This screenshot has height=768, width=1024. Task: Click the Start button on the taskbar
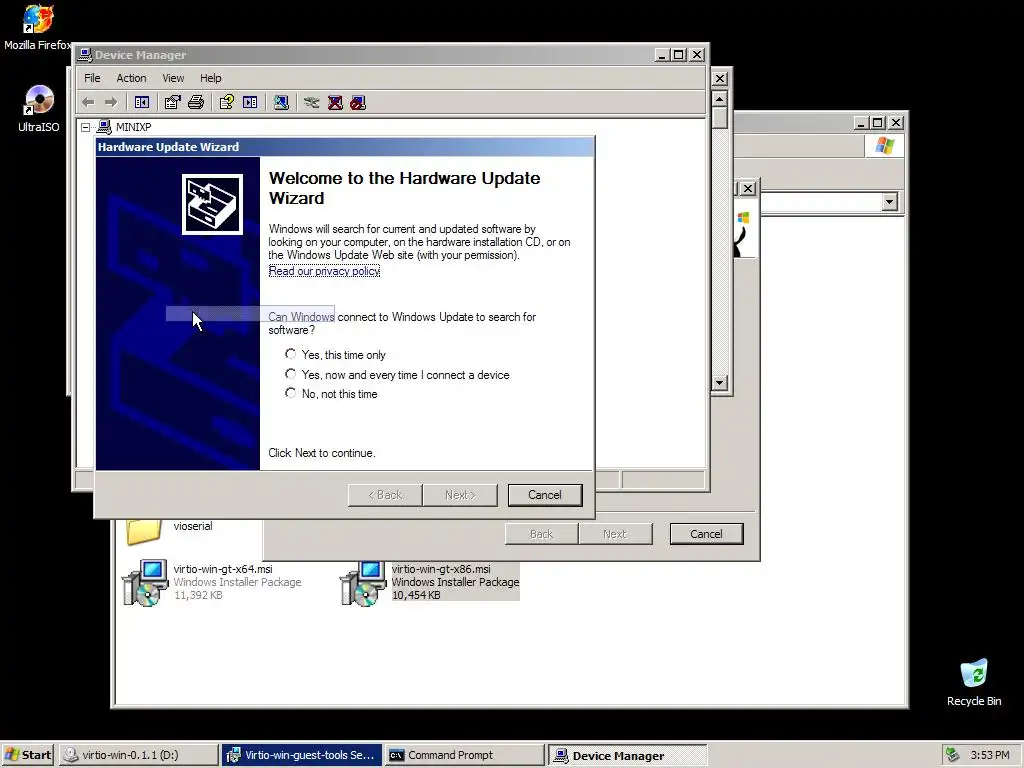point(28,755)
